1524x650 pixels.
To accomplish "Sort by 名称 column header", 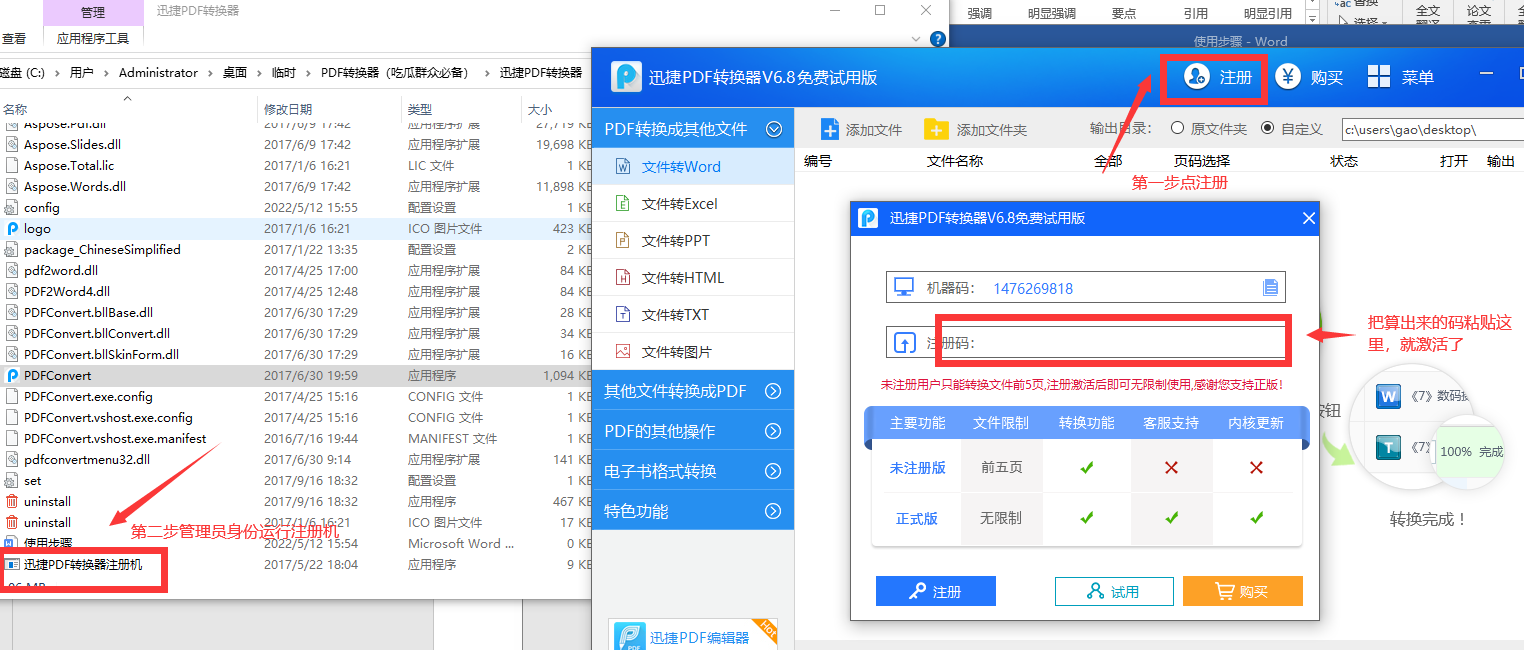I will click(x=15, y=109).
